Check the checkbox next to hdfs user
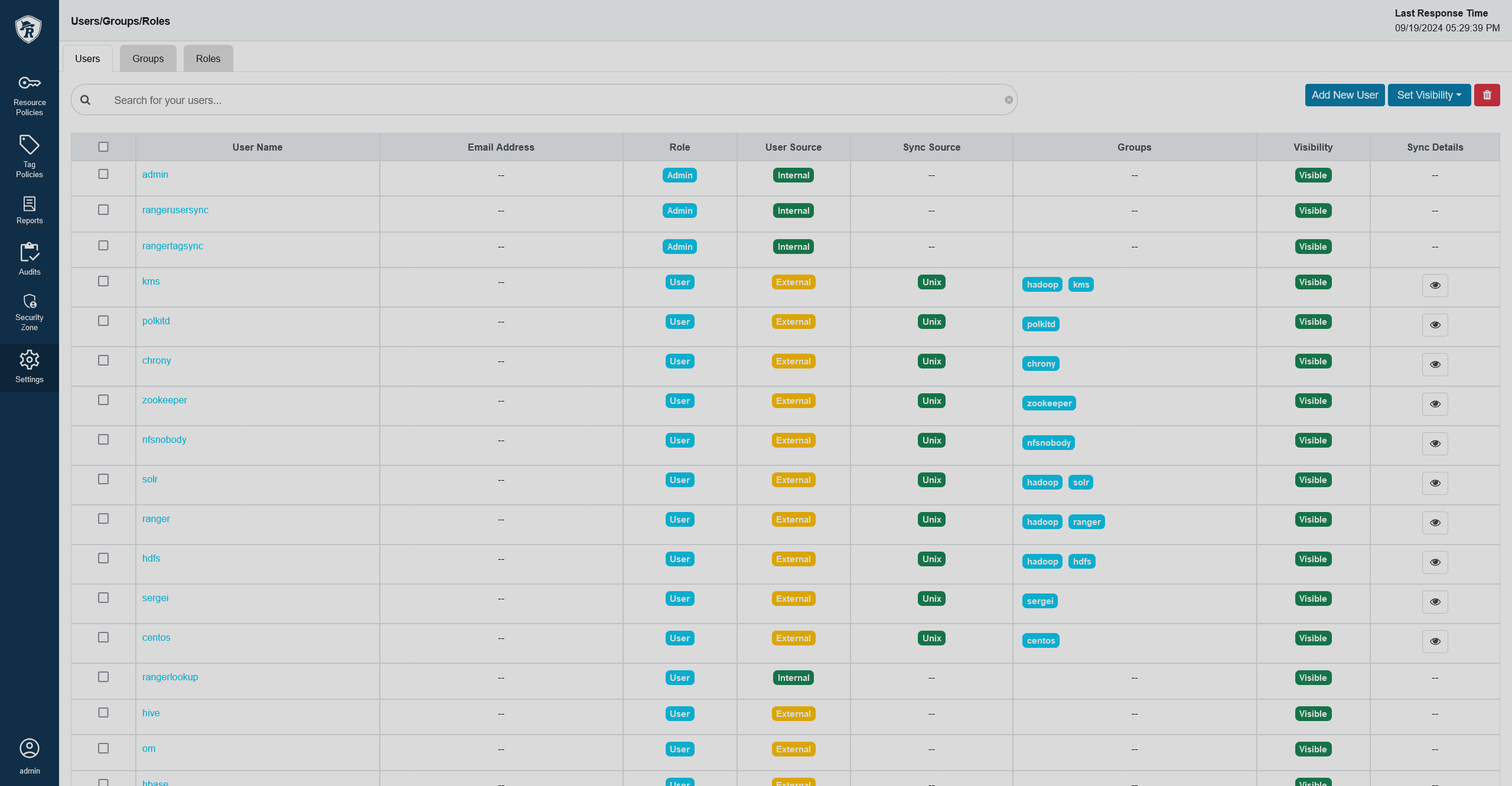This screenshot has height=786, width=1512. (103, 557)
